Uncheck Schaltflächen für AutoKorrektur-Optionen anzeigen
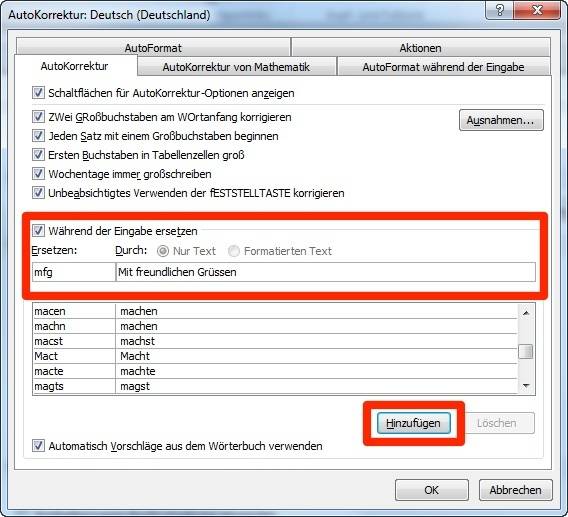568x517 pixels. 38,93
